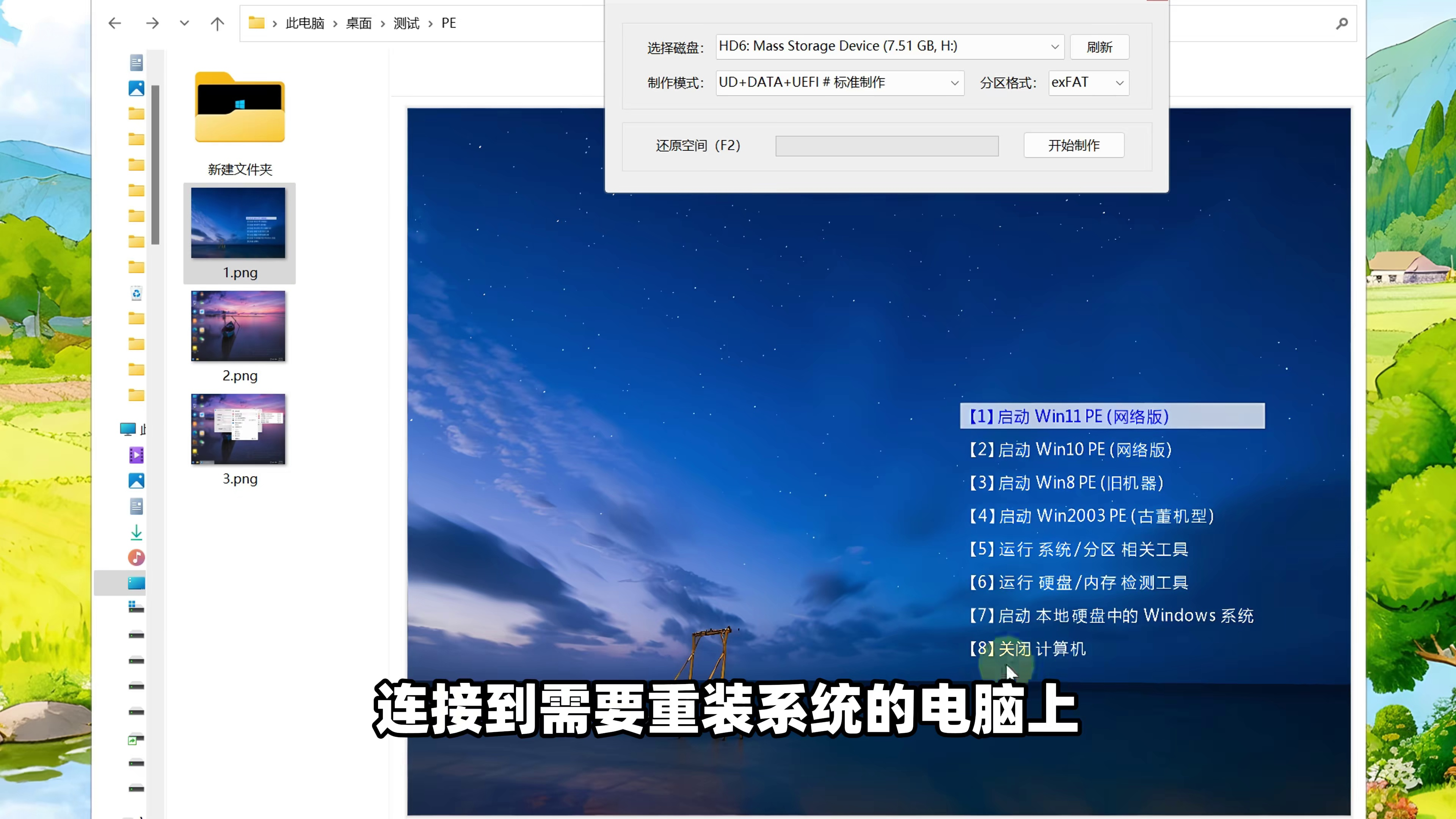Select the Windows system drive icon

(x=136, y=607)
